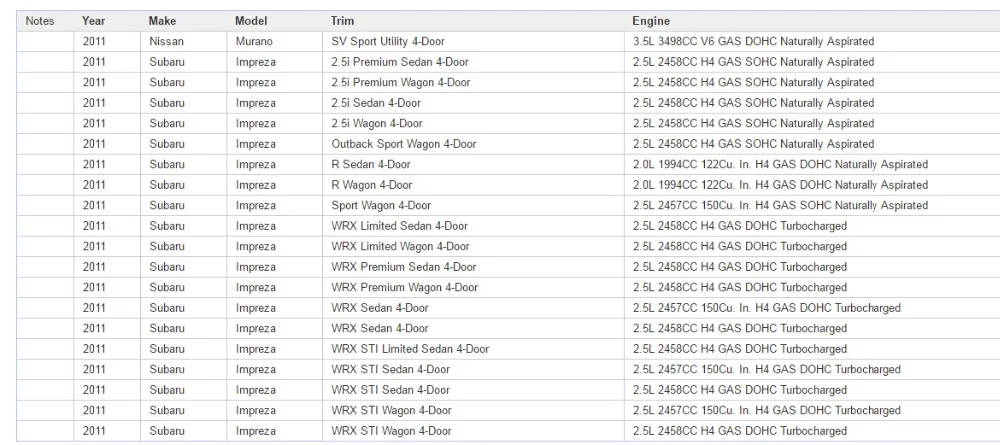Click the Engine column header
Viewport: 1000px width, 445px height.
(651, 21)
